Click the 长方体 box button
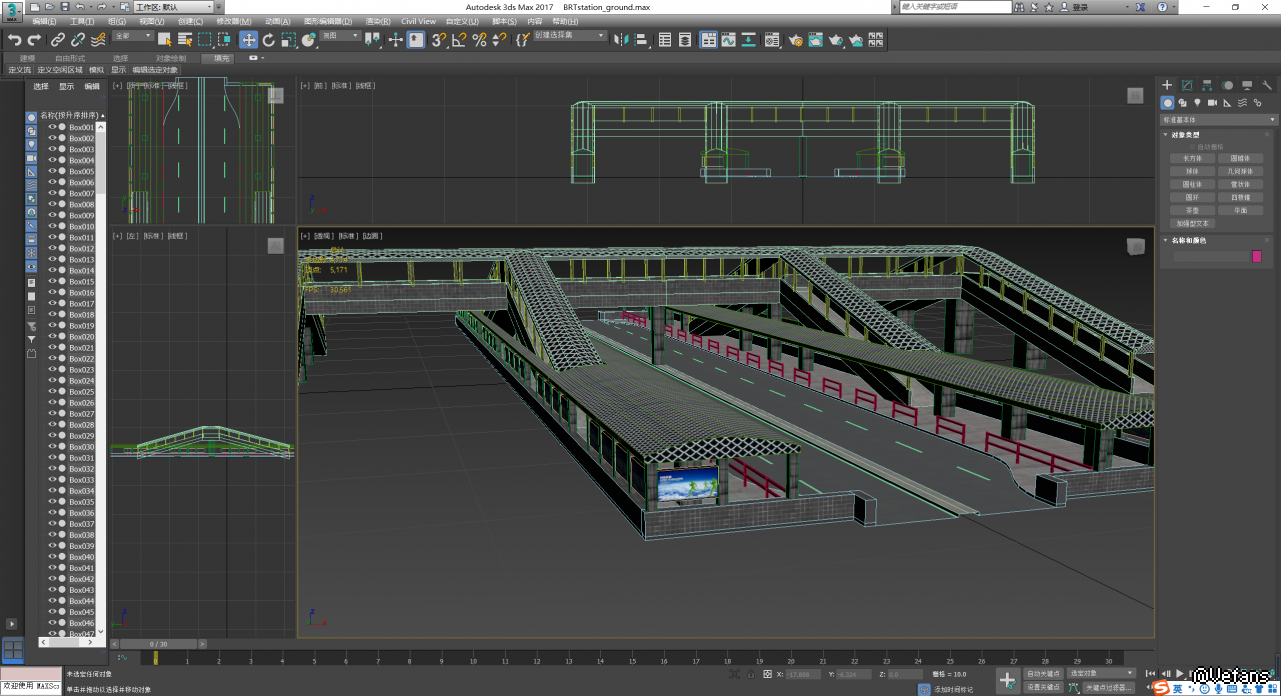This screenshot has height=696, width=1281. tap(1192, 158)
